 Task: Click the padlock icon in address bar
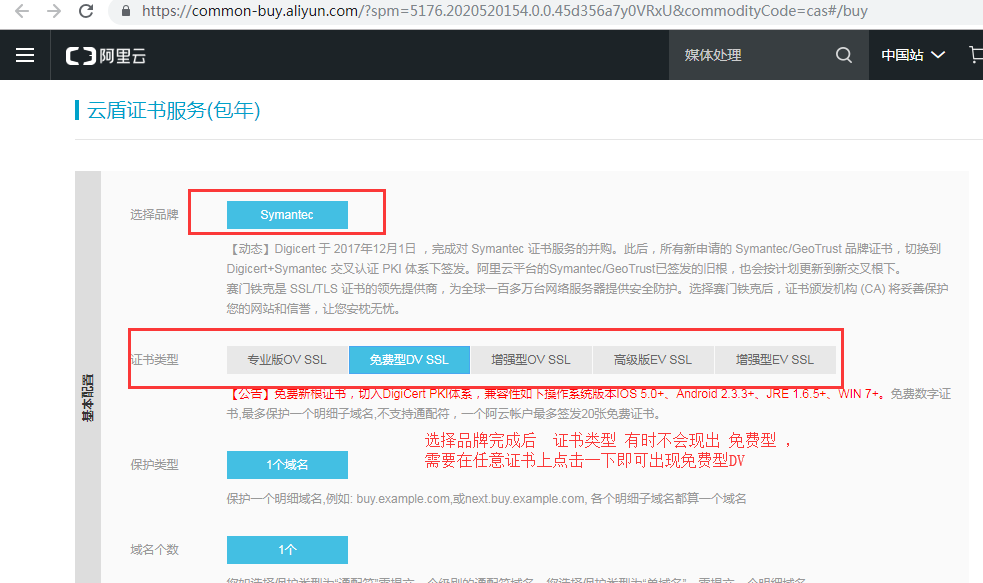point(125,12)
